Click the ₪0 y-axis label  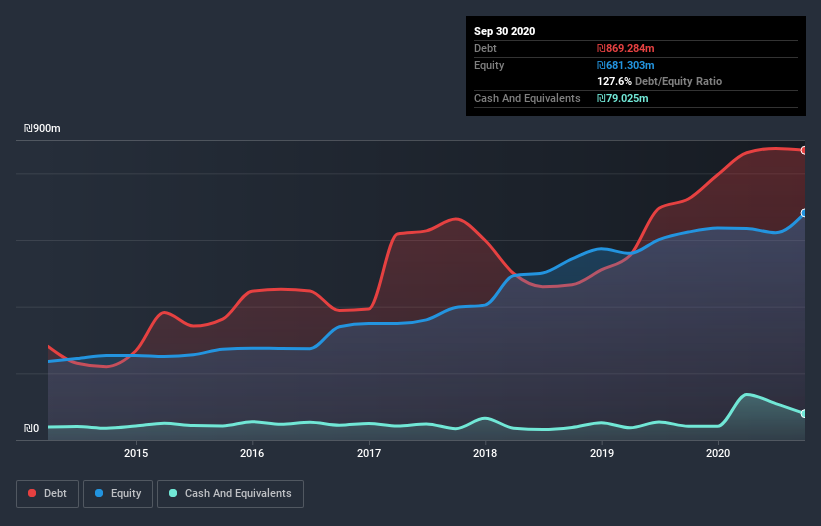click(31, 428)
